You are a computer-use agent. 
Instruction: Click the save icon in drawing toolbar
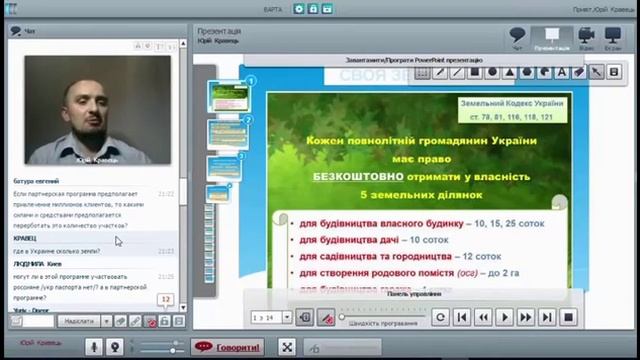coord(614,73)
